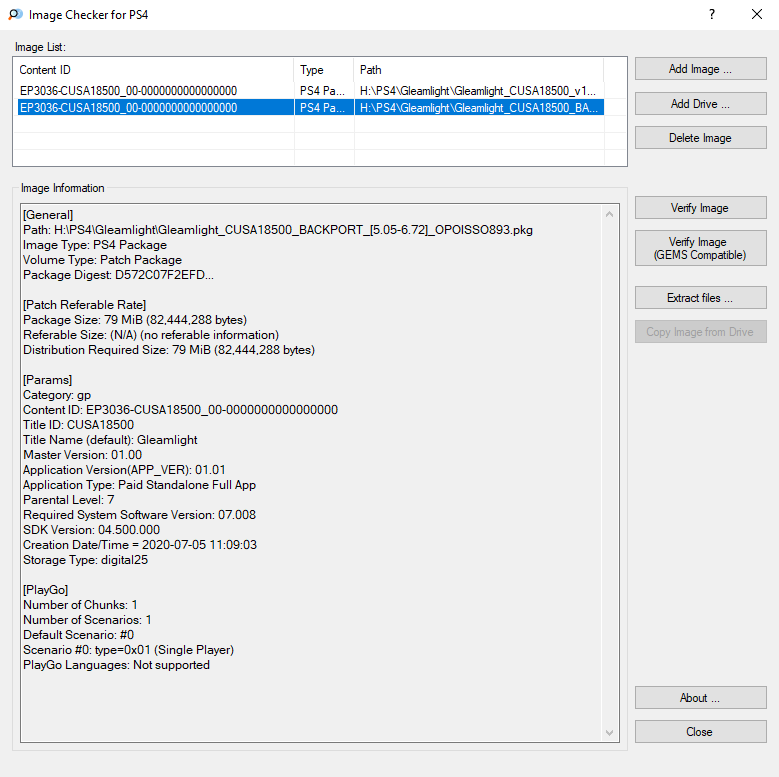Click the Category: gp line
The height and width of the screenshot is (777, 779).
(x=57, y=395)
